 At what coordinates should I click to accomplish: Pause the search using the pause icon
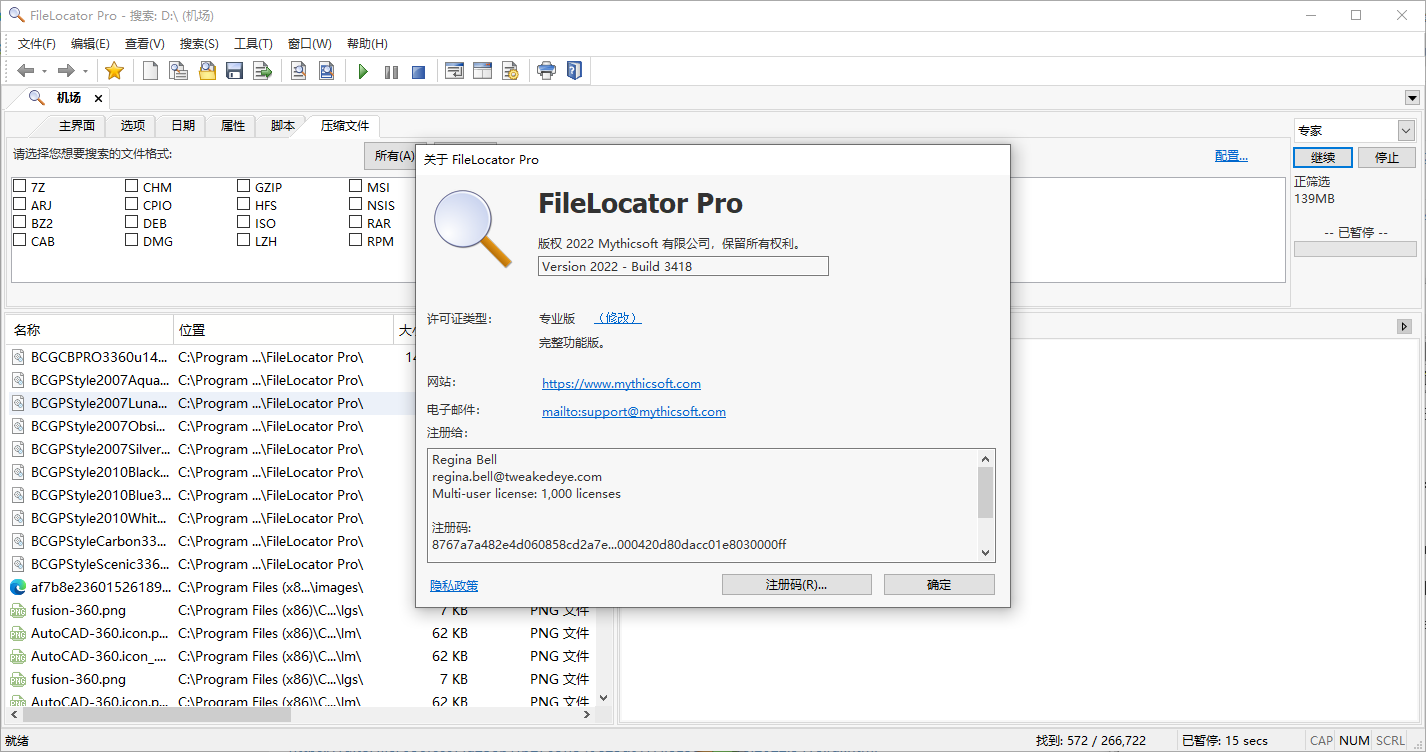[x=391, y=72]
